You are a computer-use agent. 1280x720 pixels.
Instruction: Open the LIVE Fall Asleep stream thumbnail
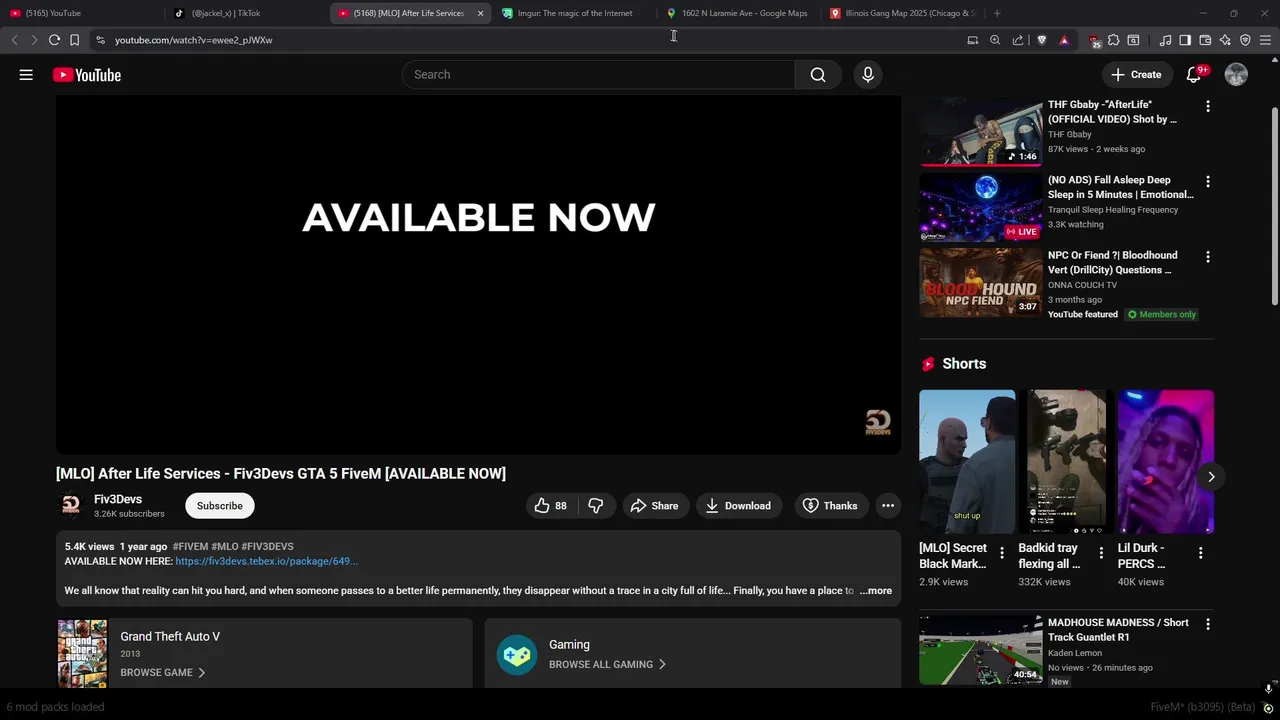pyautogui.click(x=981, y=207)
